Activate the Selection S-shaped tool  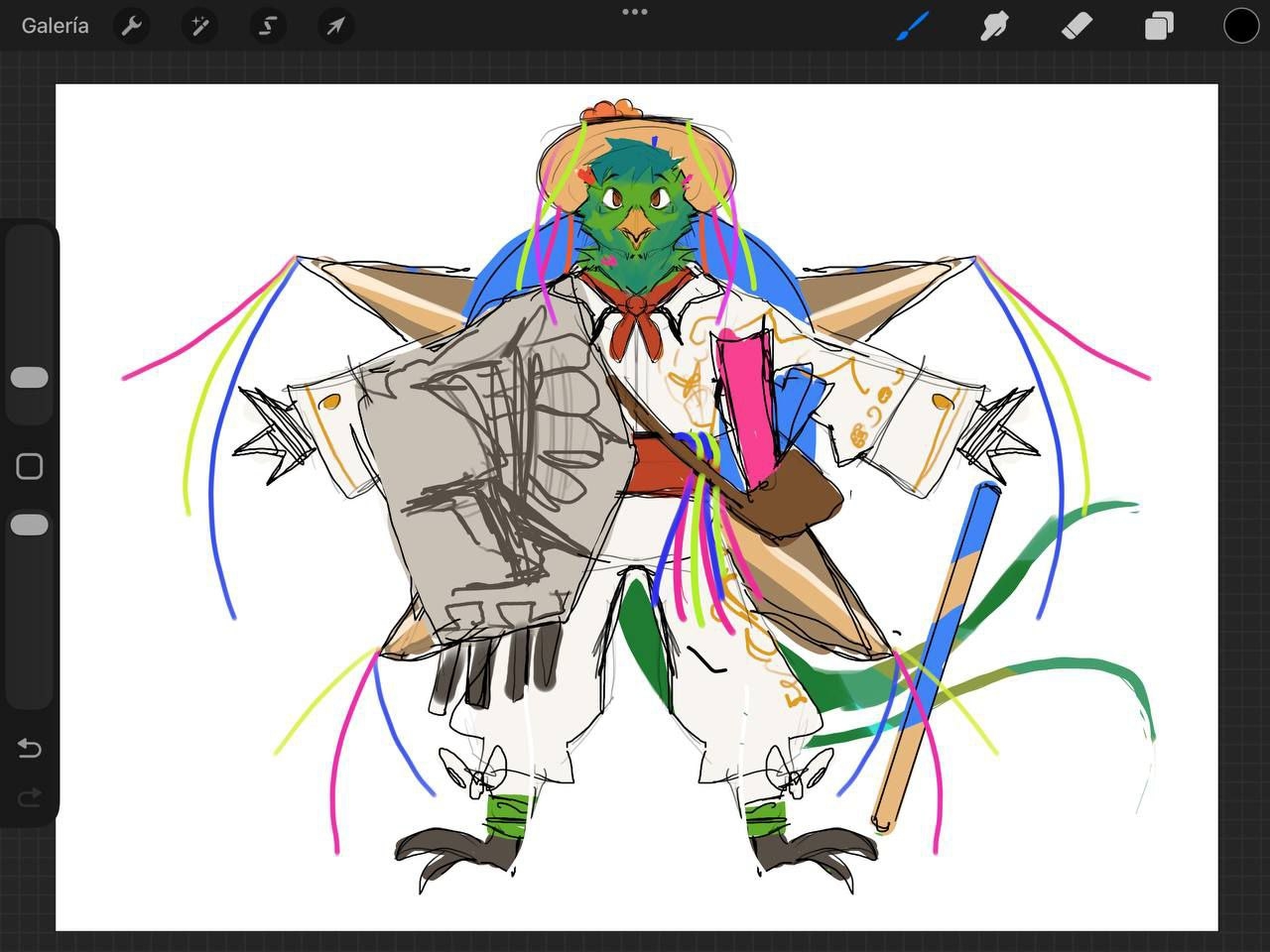pyautogui.click(x=267, y=26)
